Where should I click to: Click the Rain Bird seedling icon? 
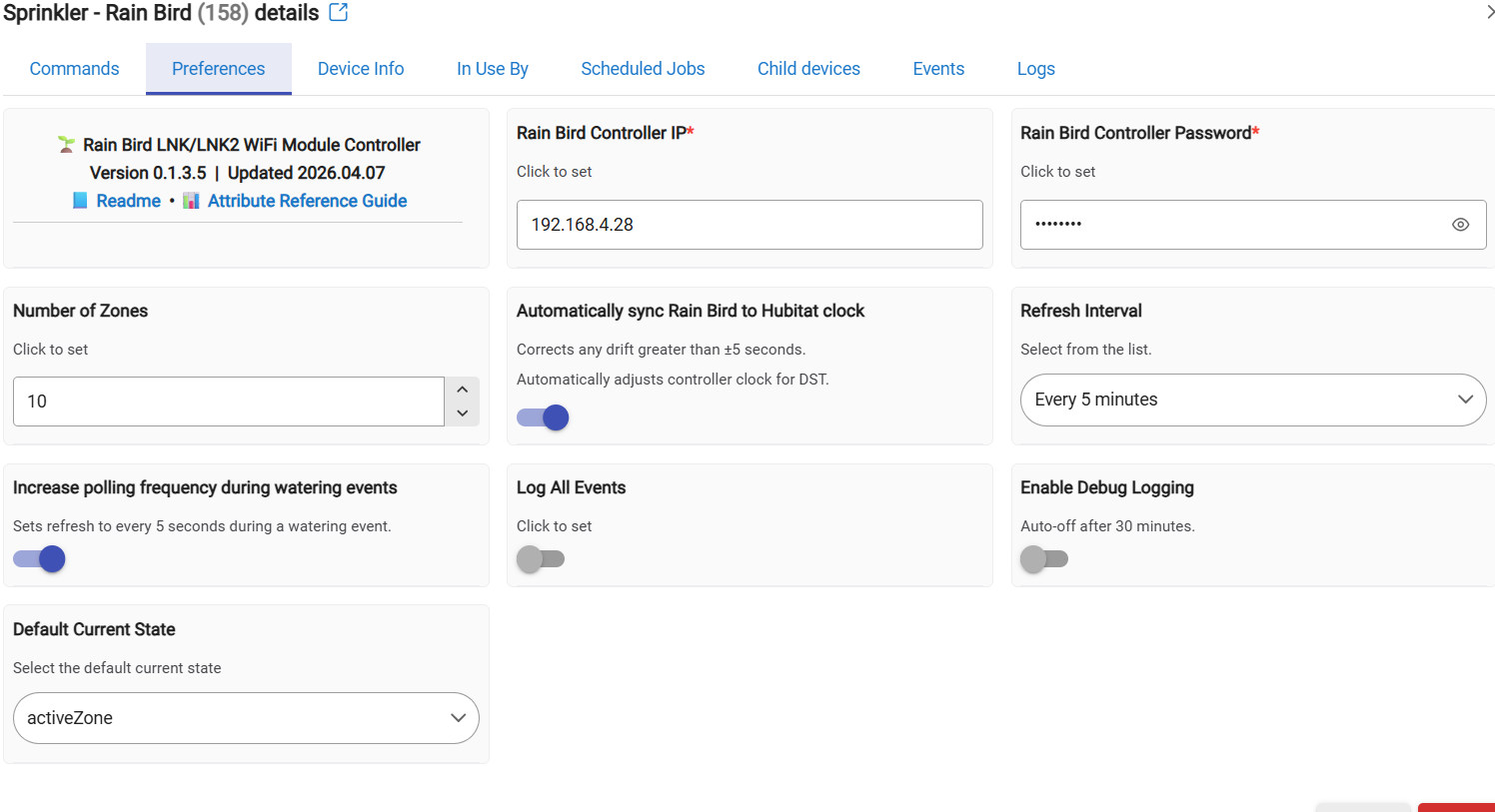(x=66, y=145)
